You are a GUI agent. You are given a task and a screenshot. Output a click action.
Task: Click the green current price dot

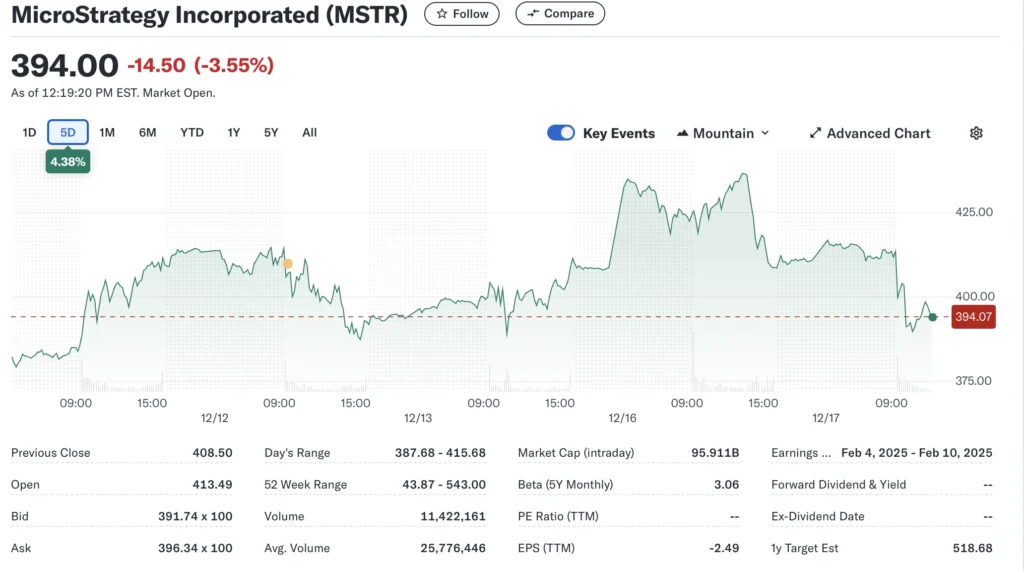tap(932, 317)
